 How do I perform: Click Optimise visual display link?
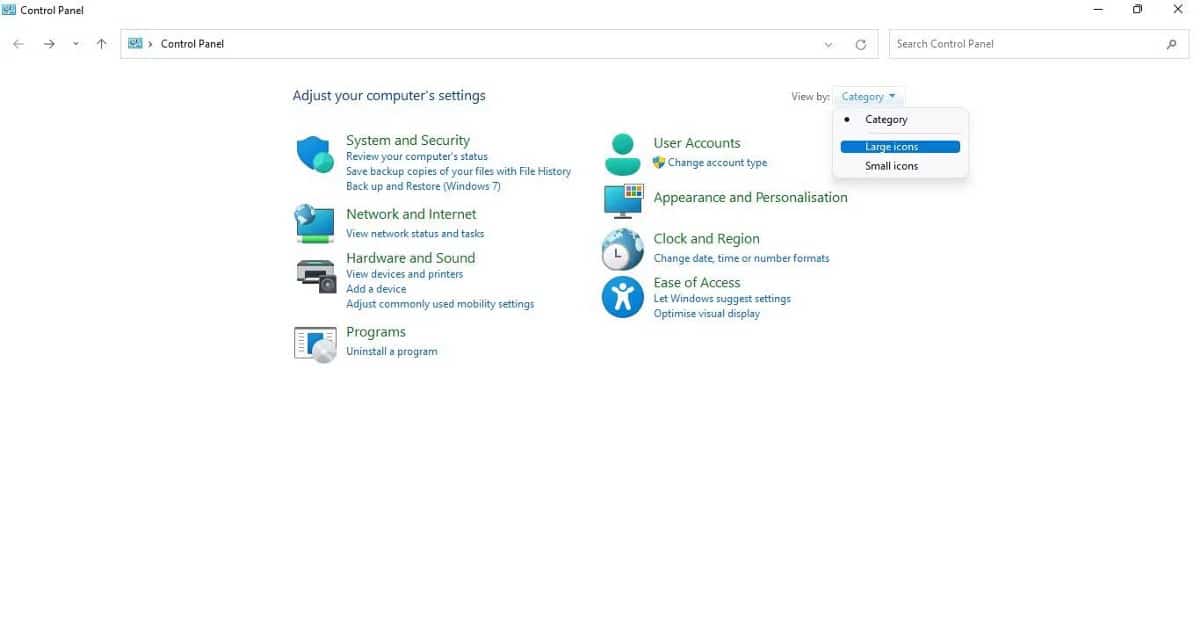pos(706,313)
